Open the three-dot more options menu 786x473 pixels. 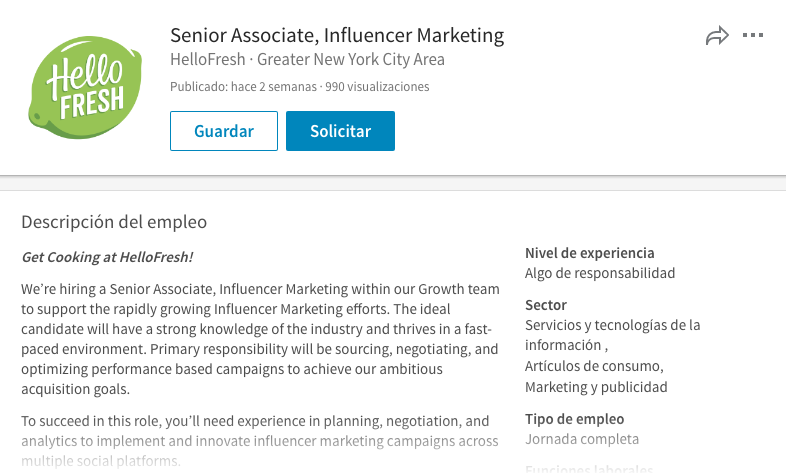coord(753,35)
